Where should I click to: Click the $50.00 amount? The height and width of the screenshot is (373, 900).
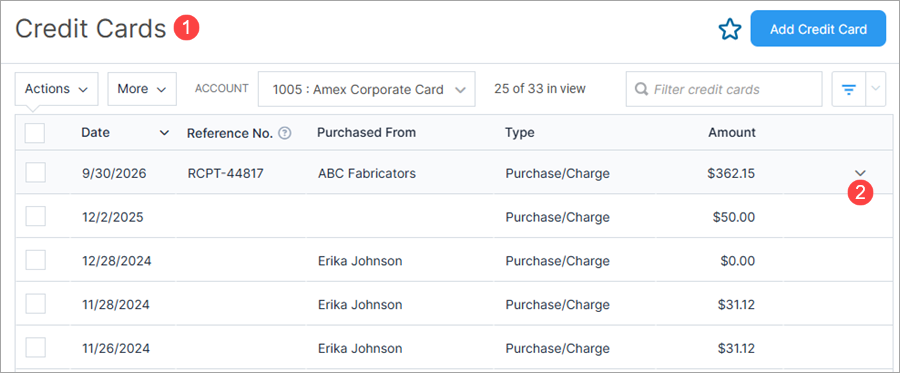click(x=734, y=217)
